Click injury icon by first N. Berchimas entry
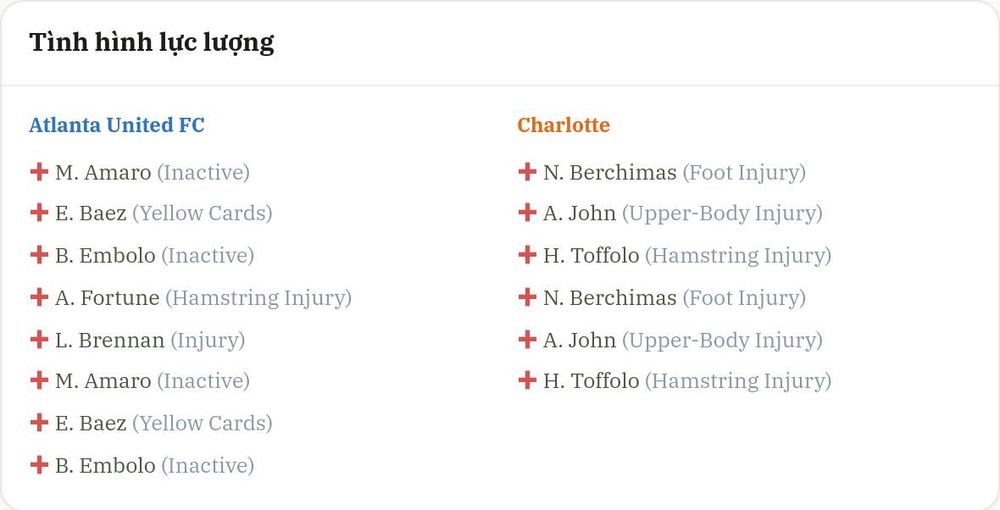Image resolution: width=1000 pixels, height=510 pixels. tap(527, 171)
